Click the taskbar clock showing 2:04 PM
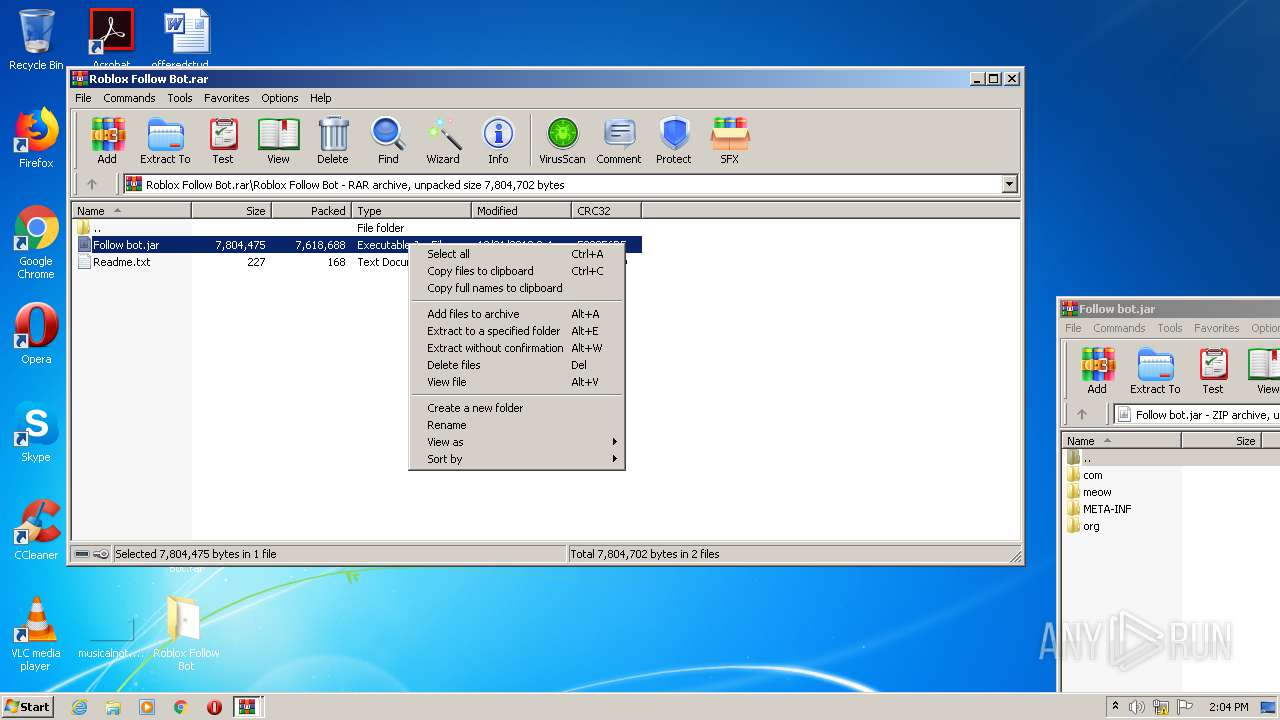1280x720 pixels. [x=1227, y=707]
